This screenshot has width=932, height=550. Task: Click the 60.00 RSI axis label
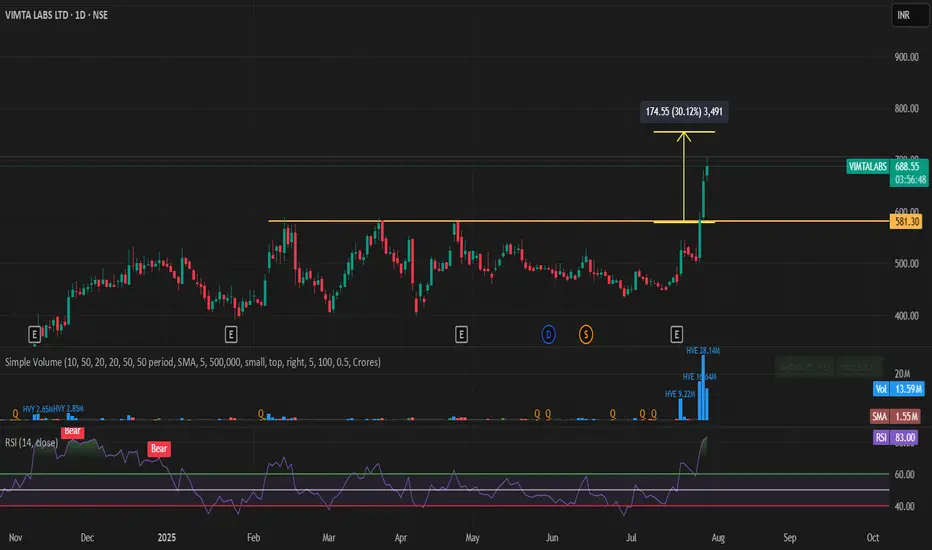(x=905, y=474)
